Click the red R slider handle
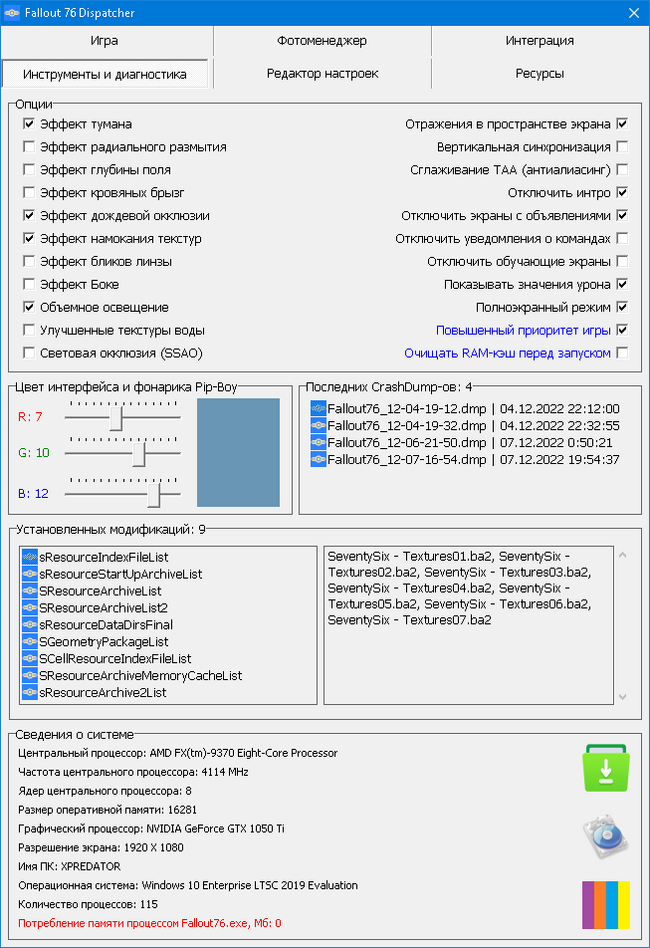This screenshot has height=948, width=650. pyautogui.click(x=115, y=418)
